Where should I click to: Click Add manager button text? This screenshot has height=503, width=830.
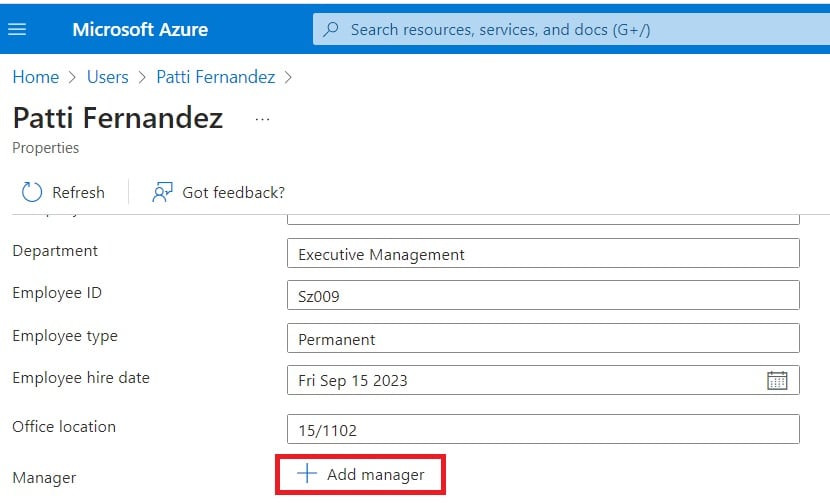pyautogui.click(x=376, y=475)
